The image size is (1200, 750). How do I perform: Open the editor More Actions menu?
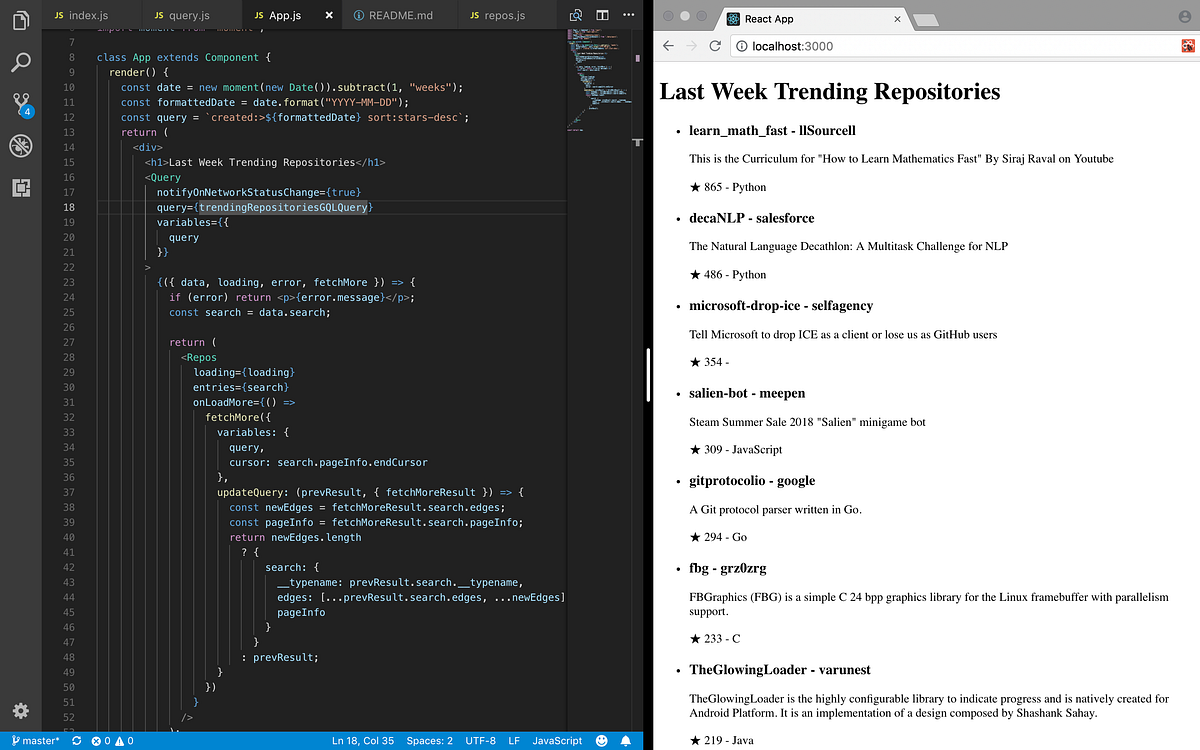(628, 15)
